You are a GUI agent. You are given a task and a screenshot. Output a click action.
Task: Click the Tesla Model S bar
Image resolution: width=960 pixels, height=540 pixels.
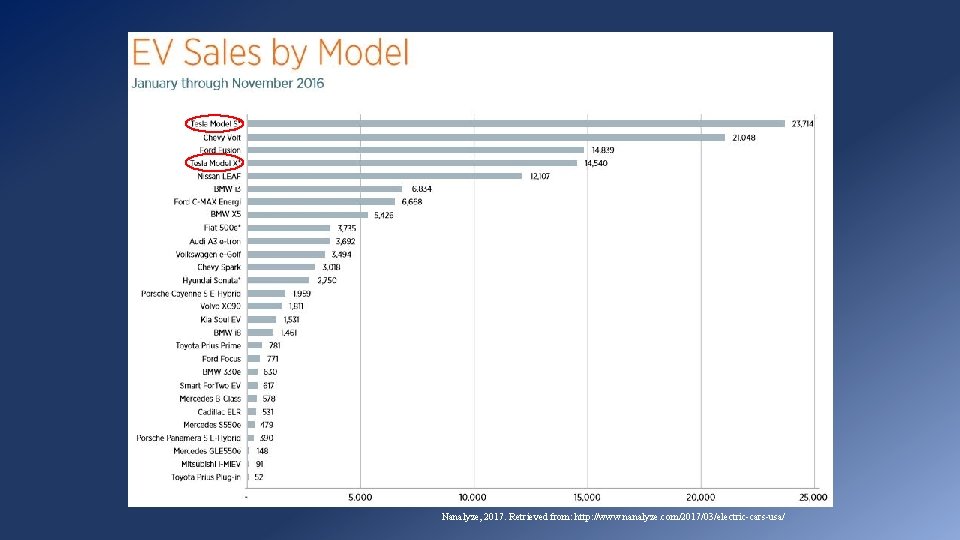516,124
